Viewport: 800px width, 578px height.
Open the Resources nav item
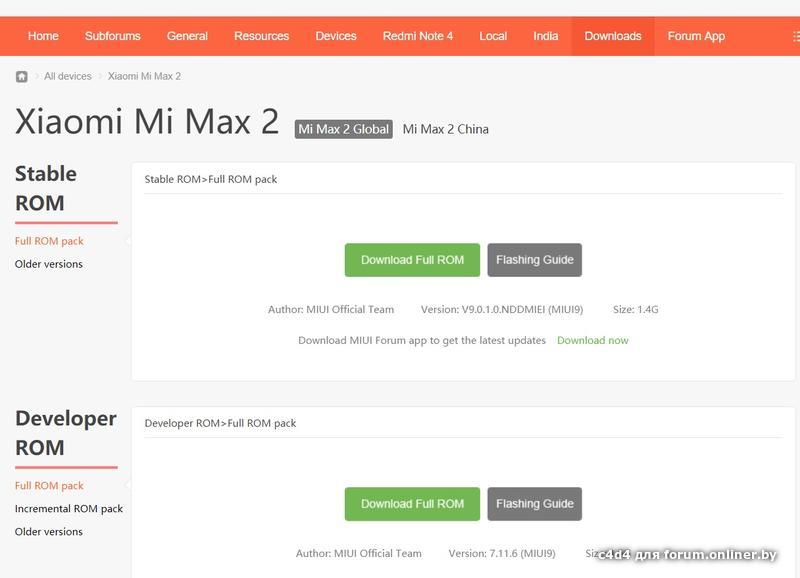point(261,36)
